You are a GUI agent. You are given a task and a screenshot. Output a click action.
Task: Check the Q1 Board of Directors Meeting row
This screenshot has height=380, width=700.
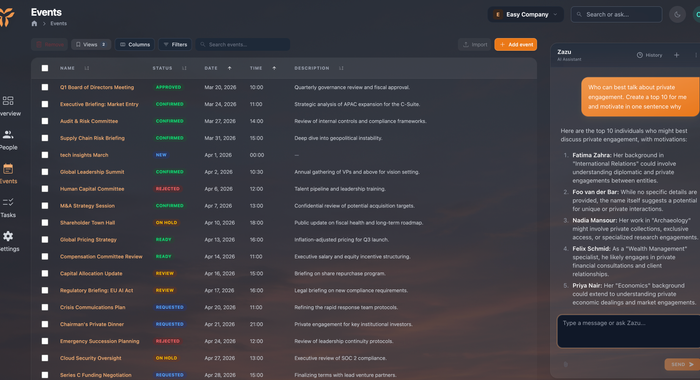click(x=45, y=88)
